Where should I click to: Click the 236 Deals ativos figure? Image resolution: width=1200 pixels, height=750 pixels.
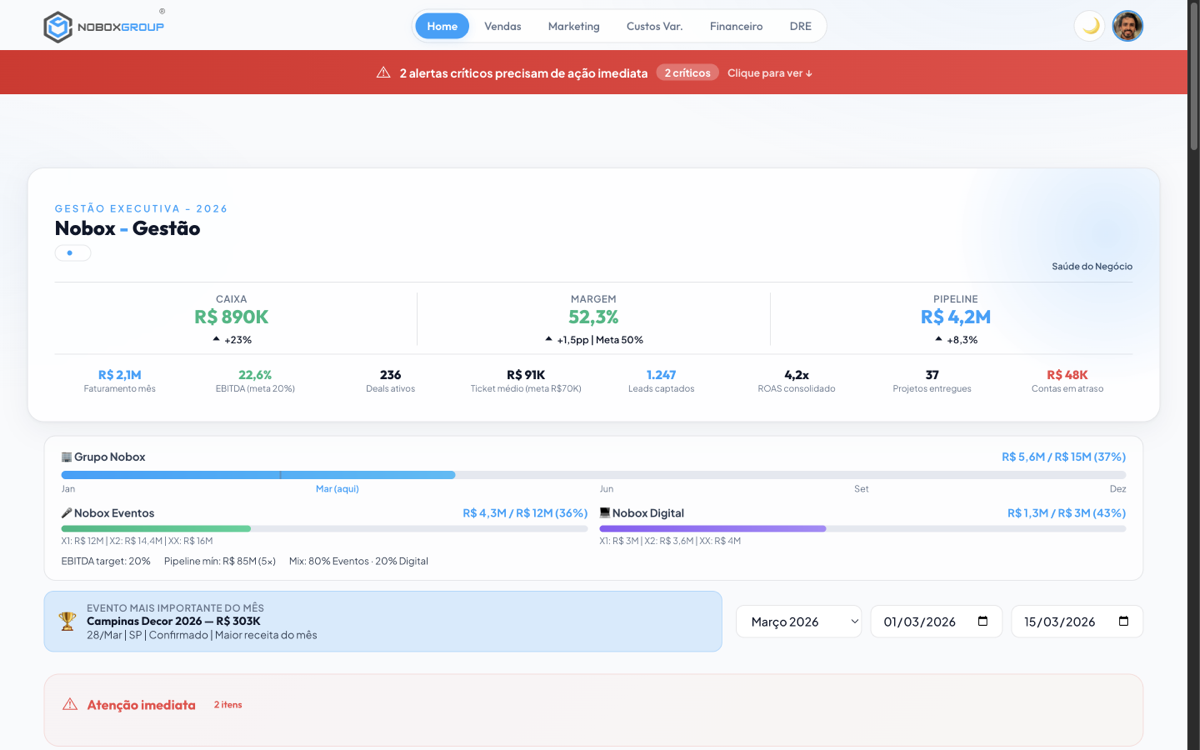(x=390, y=375)
